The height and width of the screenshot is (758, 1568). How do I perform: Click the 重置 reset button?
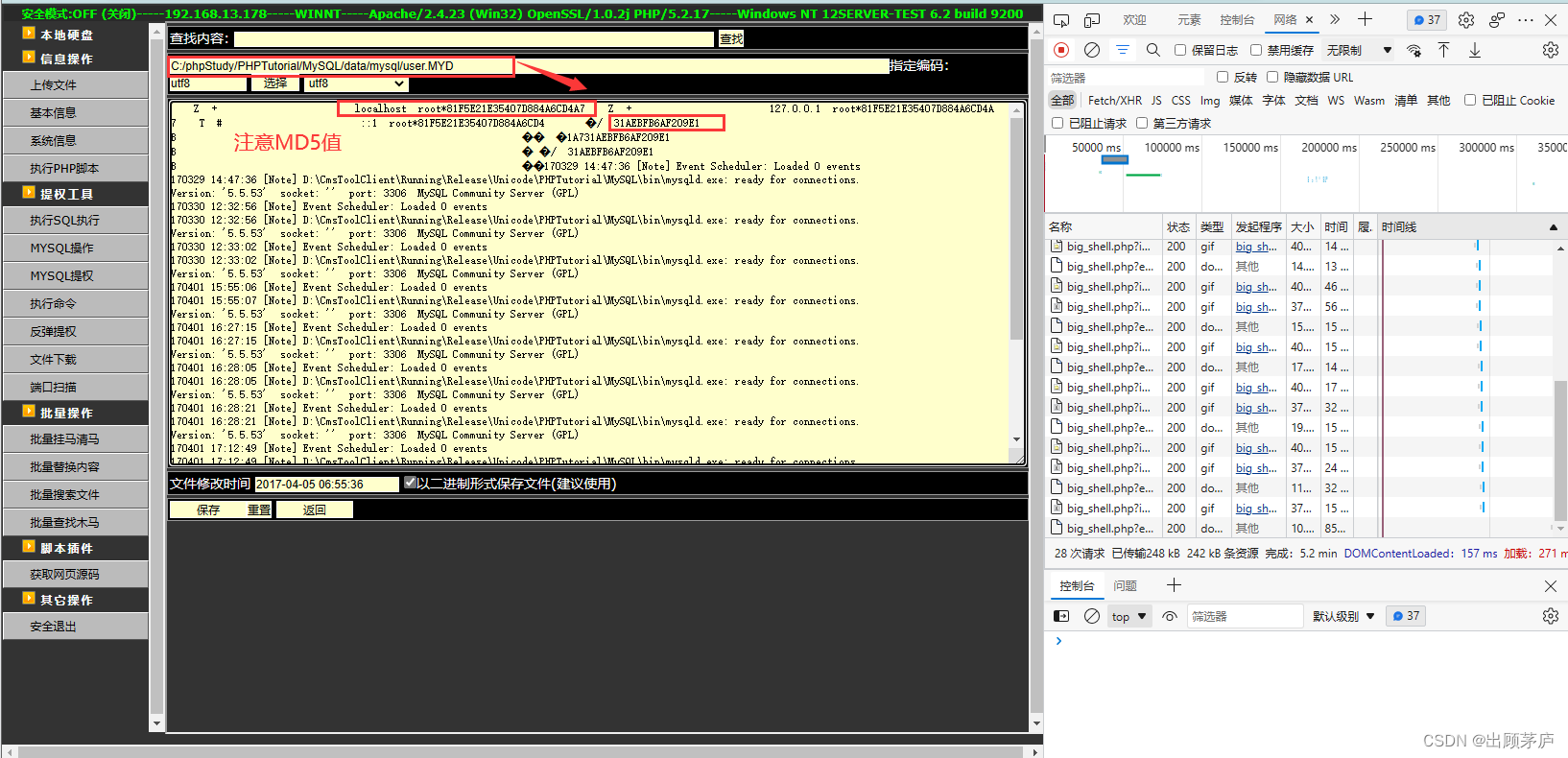(259, 509)
